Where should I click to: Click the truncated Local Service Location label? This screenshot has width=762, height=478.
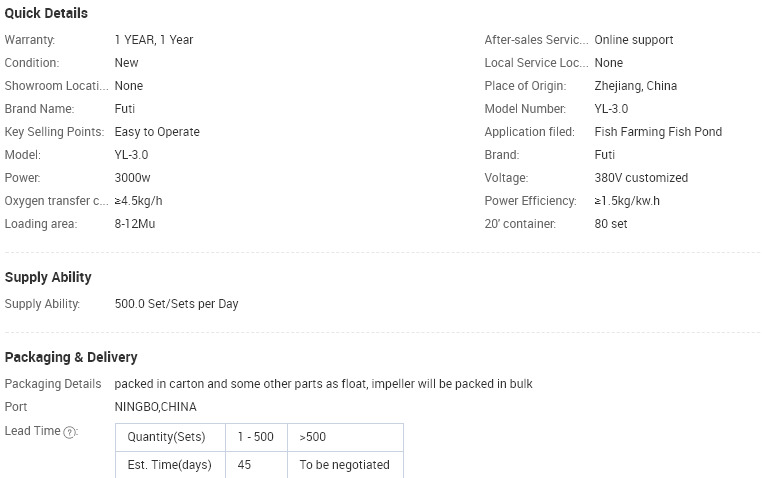[536, 63]
